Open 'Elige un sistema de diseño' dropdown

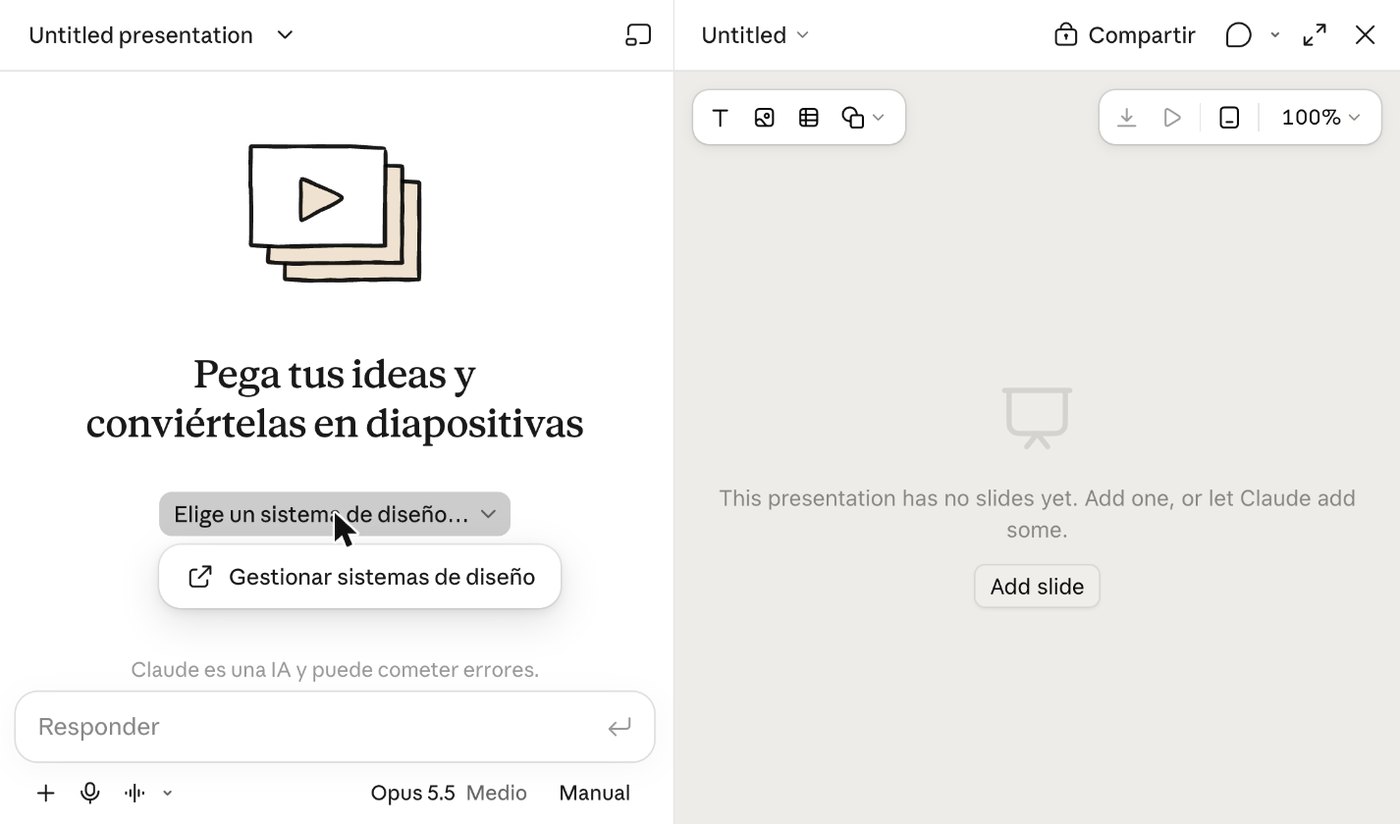(x=334, y=514)
